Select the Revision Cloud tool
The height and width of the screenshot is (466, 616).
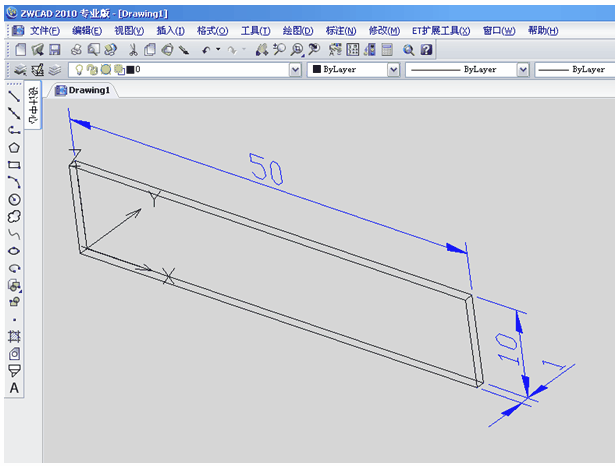pyautogui.click(x=14, y=216)
